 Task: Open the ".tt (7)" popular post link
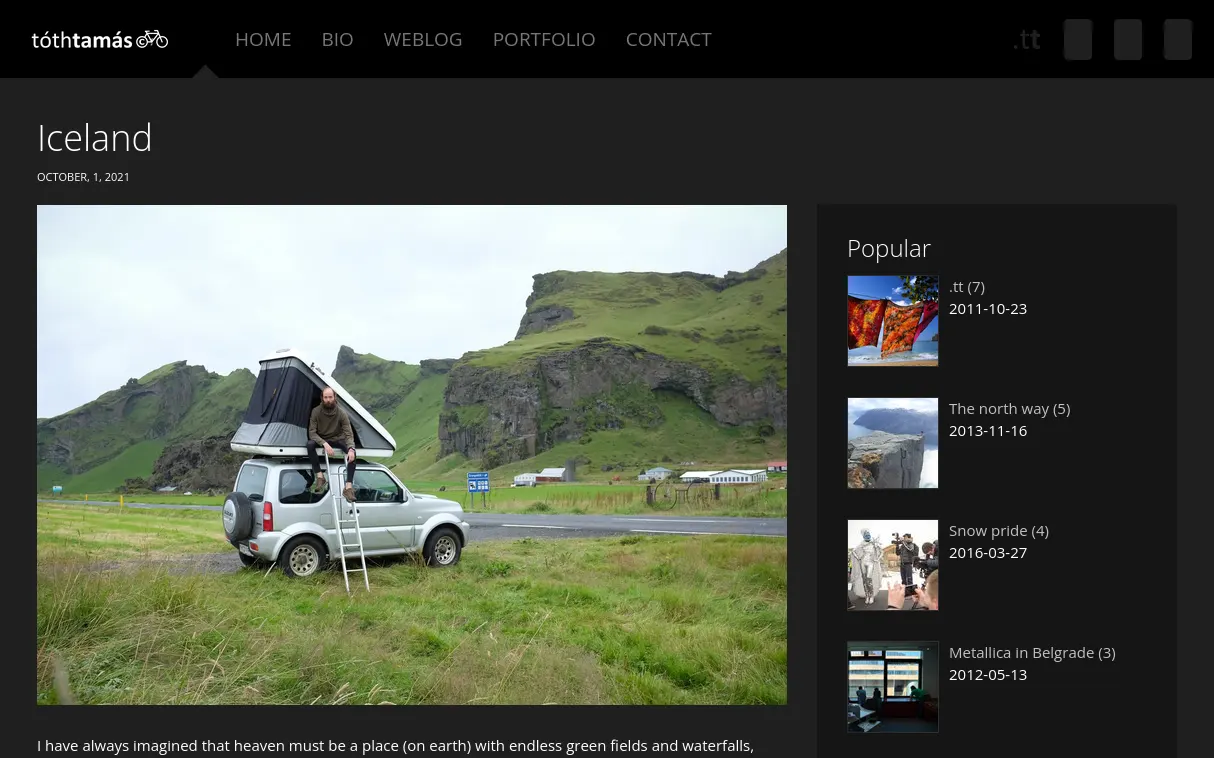tap(967, 287)
